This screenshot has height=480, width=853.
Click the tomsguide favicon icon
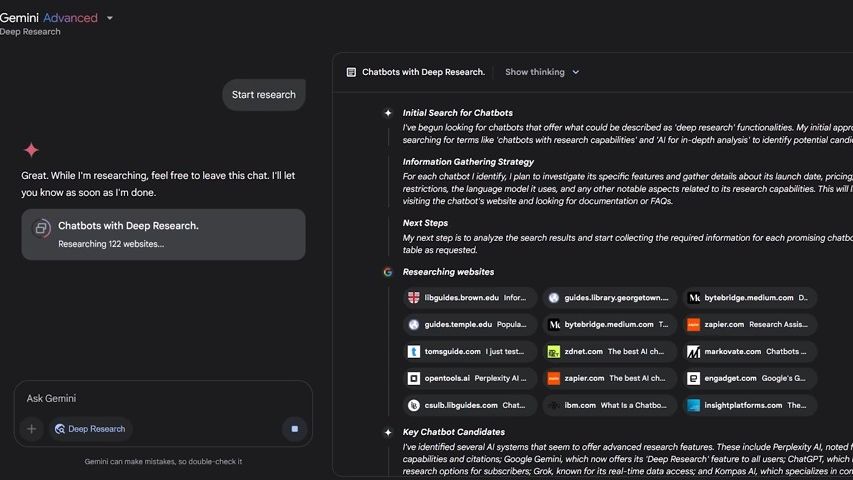tap(414, 352)
